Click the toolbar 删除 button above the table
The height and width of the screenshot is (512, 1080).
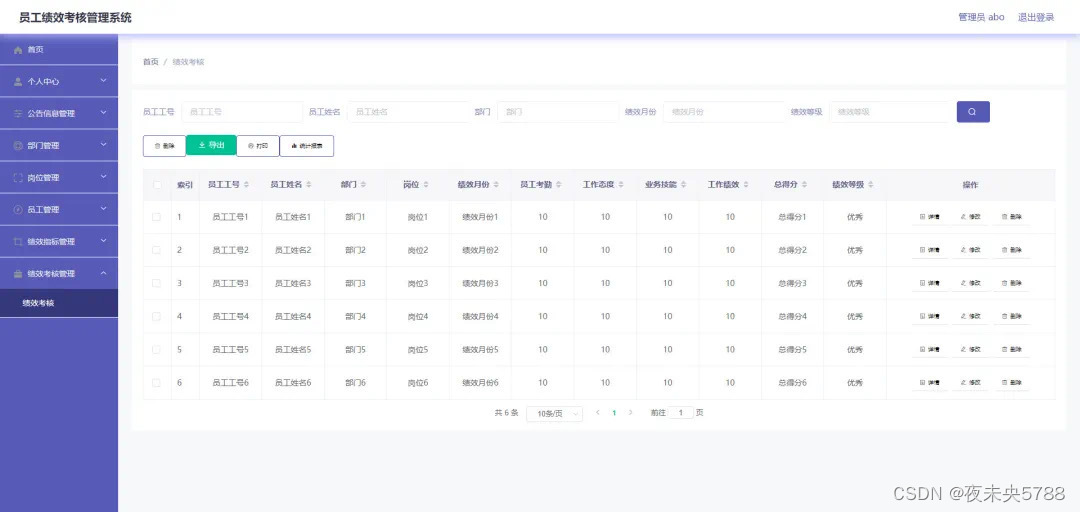coord(164,146)
